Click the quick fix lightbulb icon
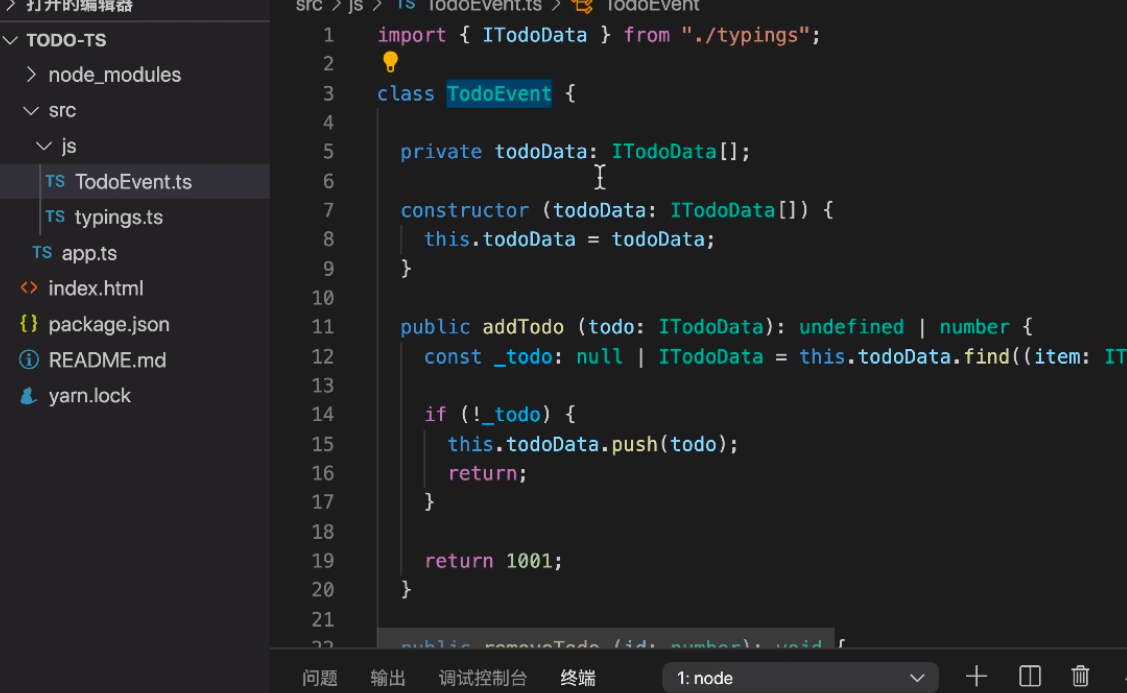The height and width of the screenshot is (693, 1127). 390,62
